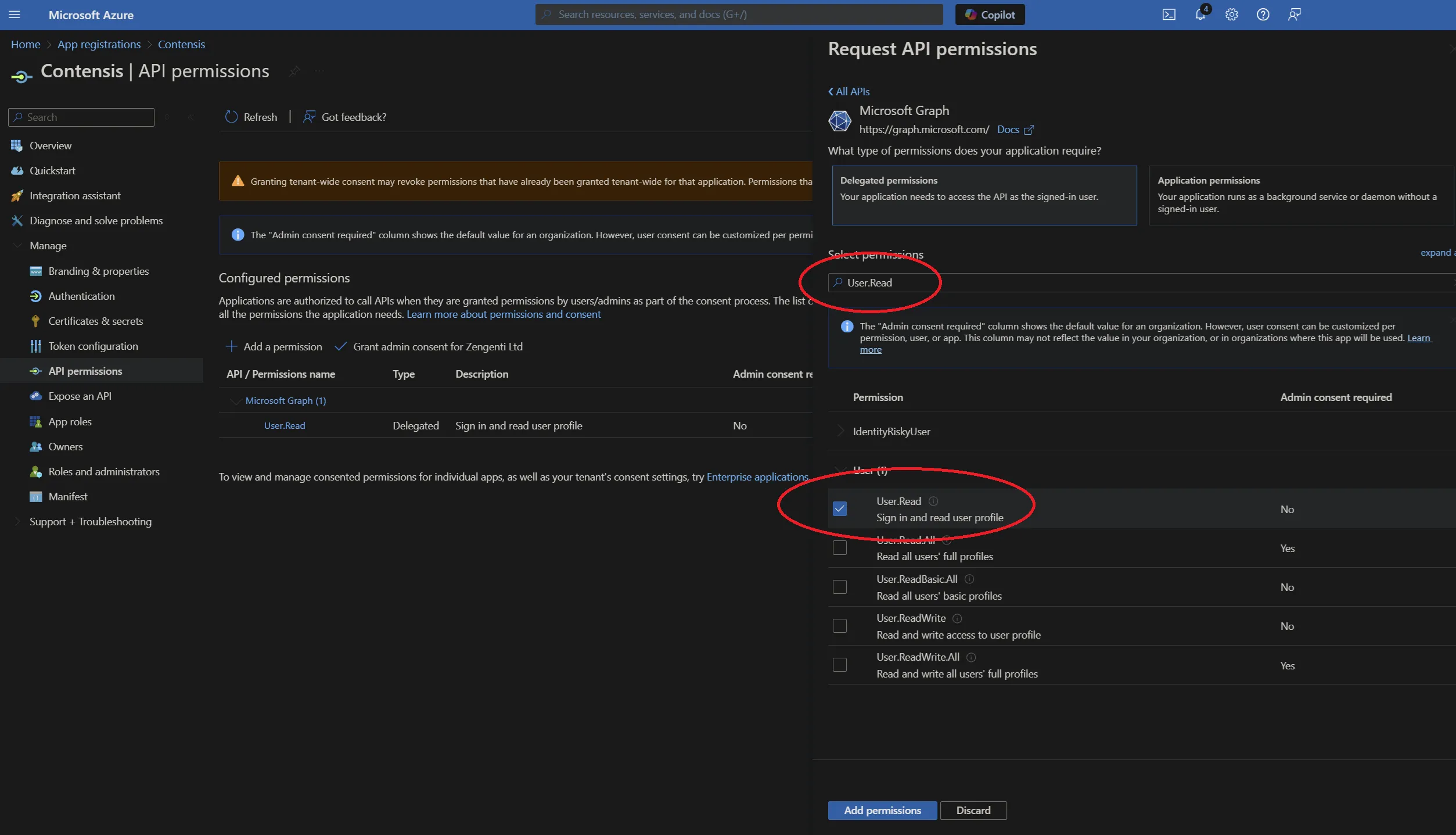Open Contensis breadcrumb link
The width and height of the screenshot is (1456, 835).
181,44
